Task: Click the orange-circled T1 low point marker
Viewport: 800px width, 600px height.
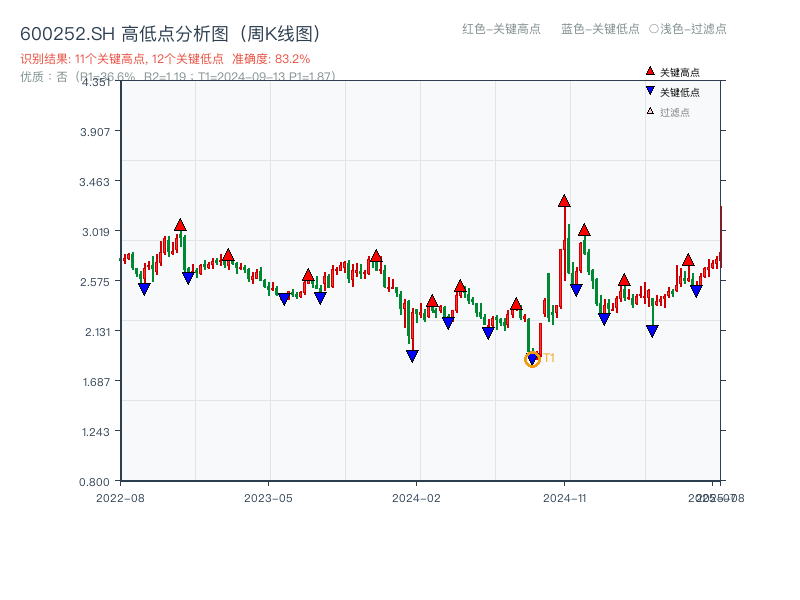Action: (532, 359)
